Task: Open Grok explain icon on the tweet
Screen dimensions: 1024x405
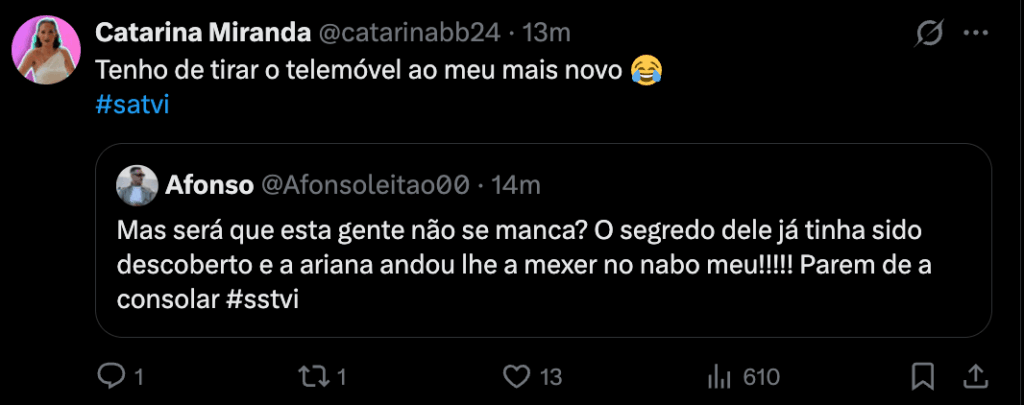Action: click(x=929, y=34)
